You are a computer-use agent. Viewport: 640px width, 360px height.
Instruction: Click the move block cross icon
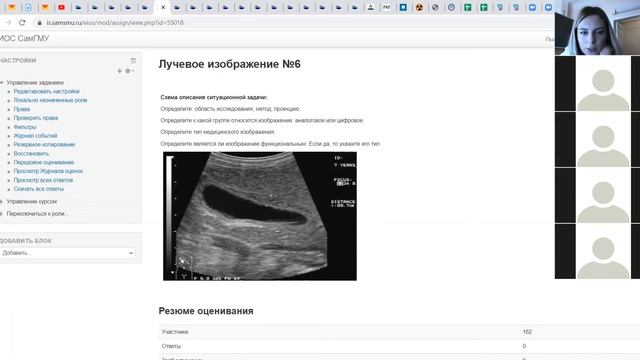click(120, 71)
